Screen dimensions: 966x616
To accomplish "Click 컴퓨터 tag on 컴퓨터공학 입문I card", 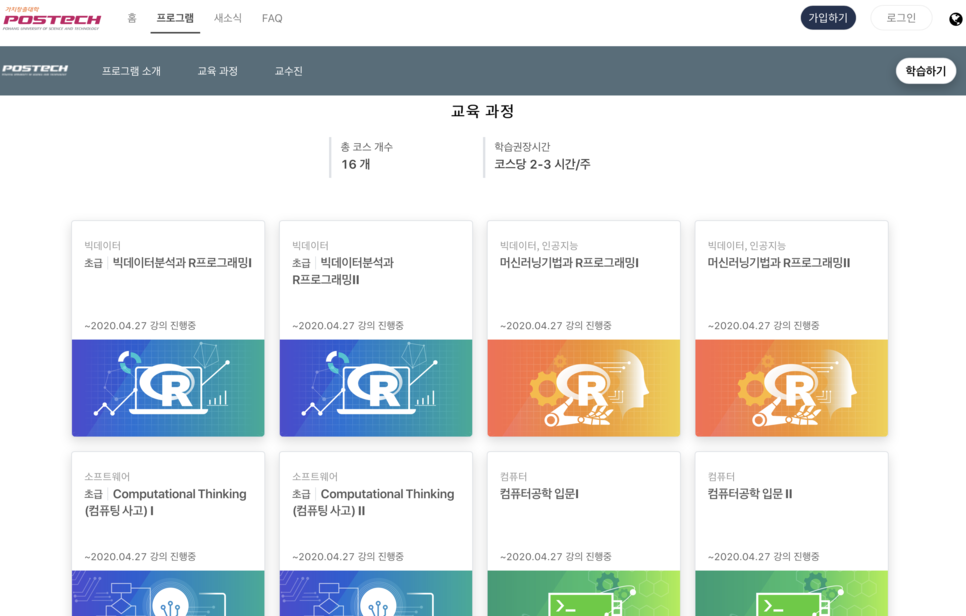I will tap(513, 476).
